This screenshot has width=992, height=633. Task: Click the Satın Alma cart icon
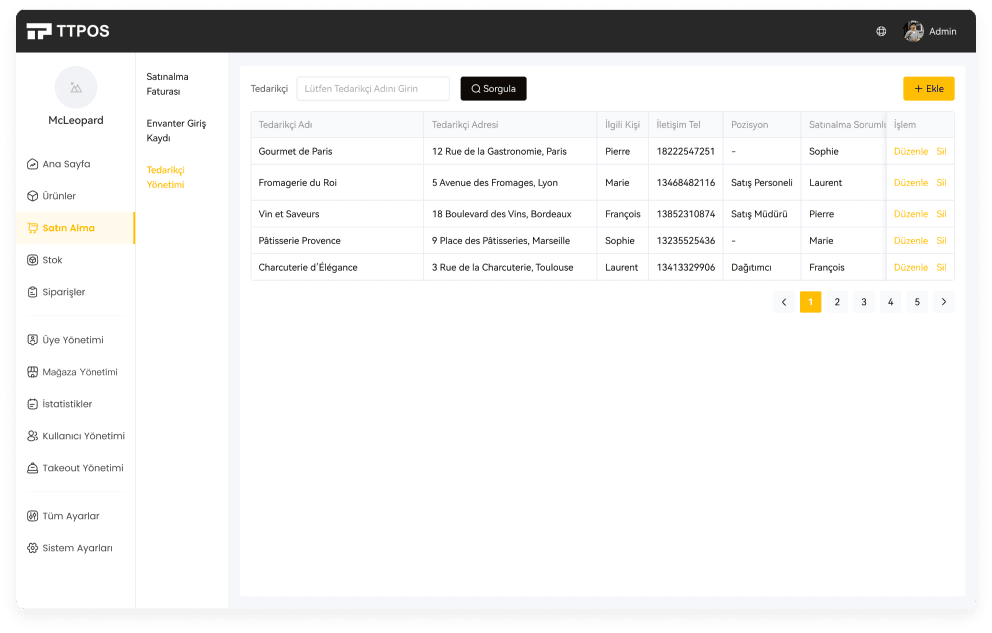click(x=32, y=228)
